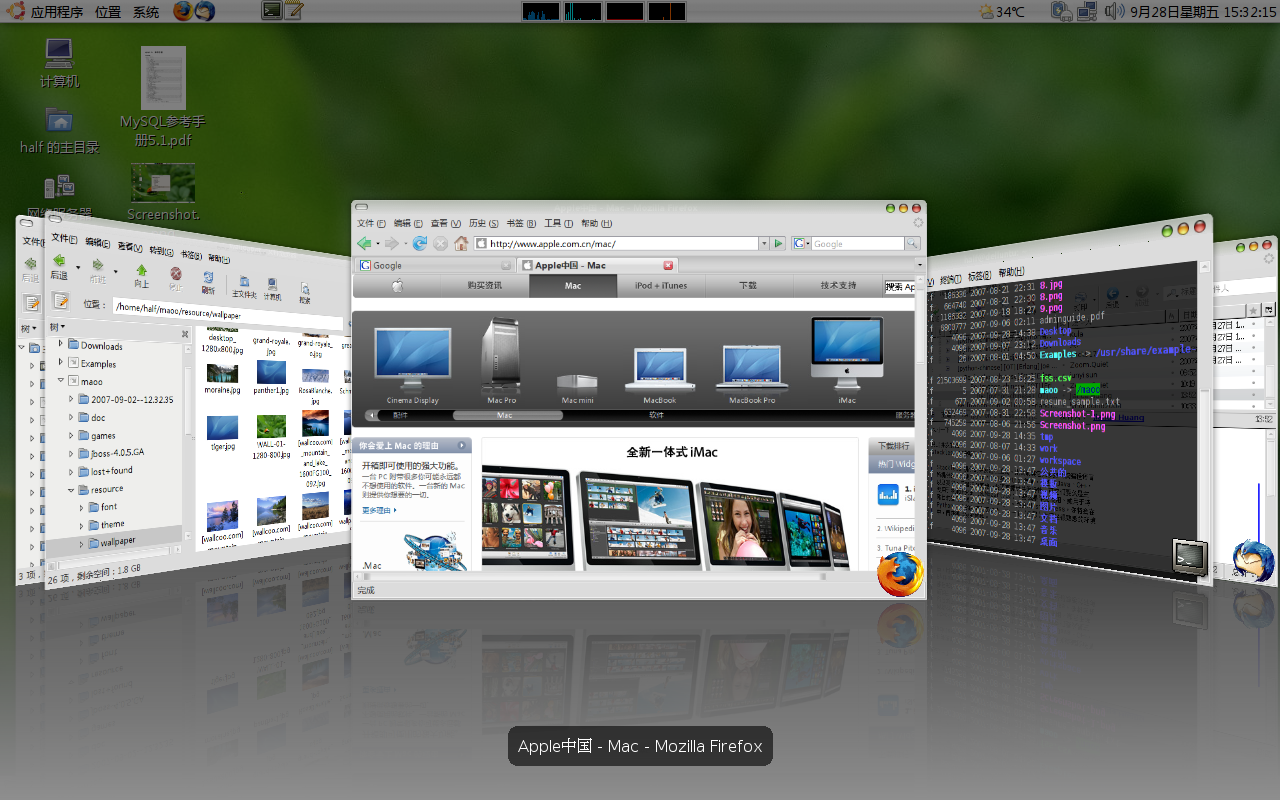Image resolution: width=1280 pixels, height=800 pixels.
Task: Follow the 更多理由 link
Action: point(379,510)
